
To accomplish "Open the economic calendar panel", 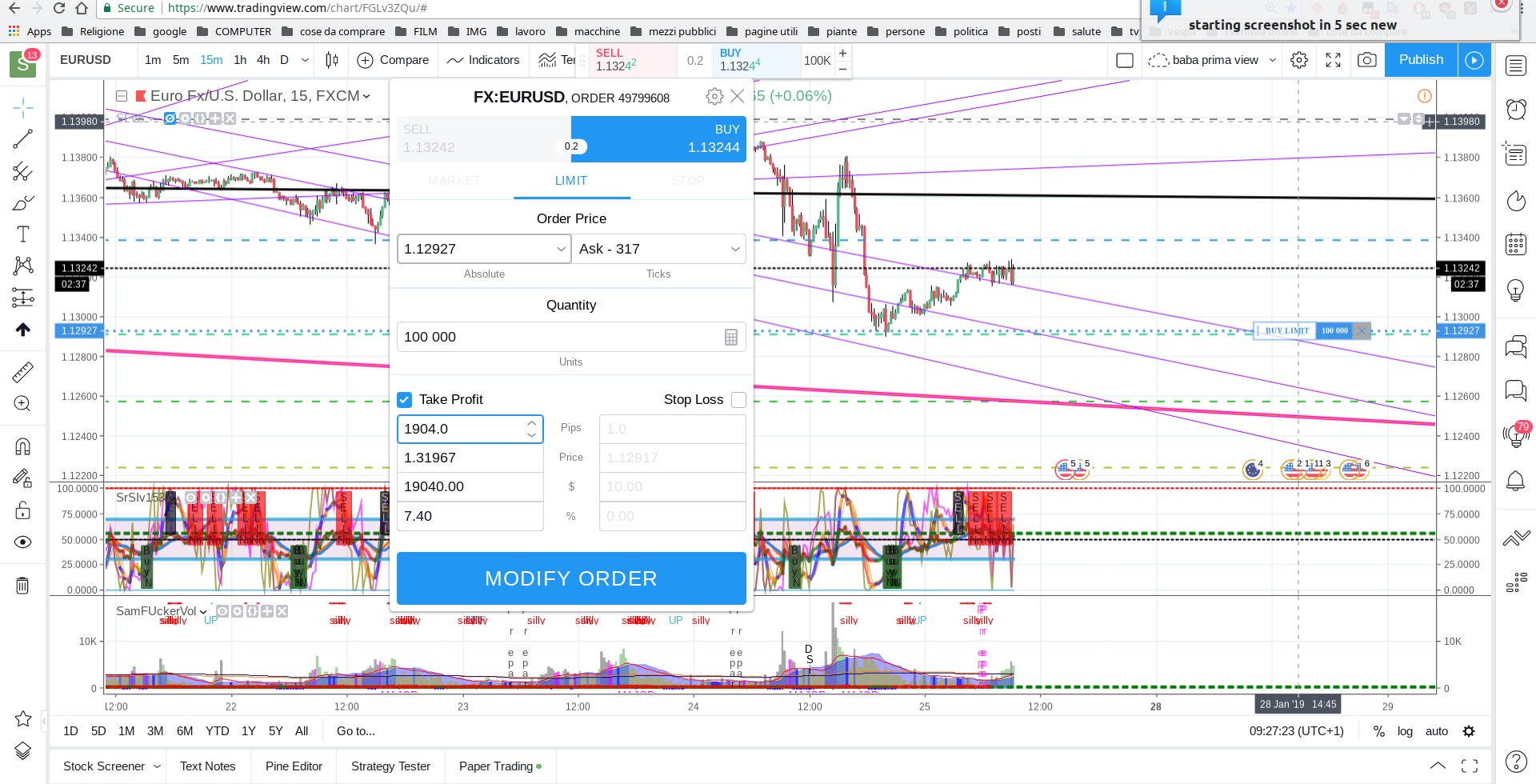I will pyautogui.click(x=1515, y=244).
